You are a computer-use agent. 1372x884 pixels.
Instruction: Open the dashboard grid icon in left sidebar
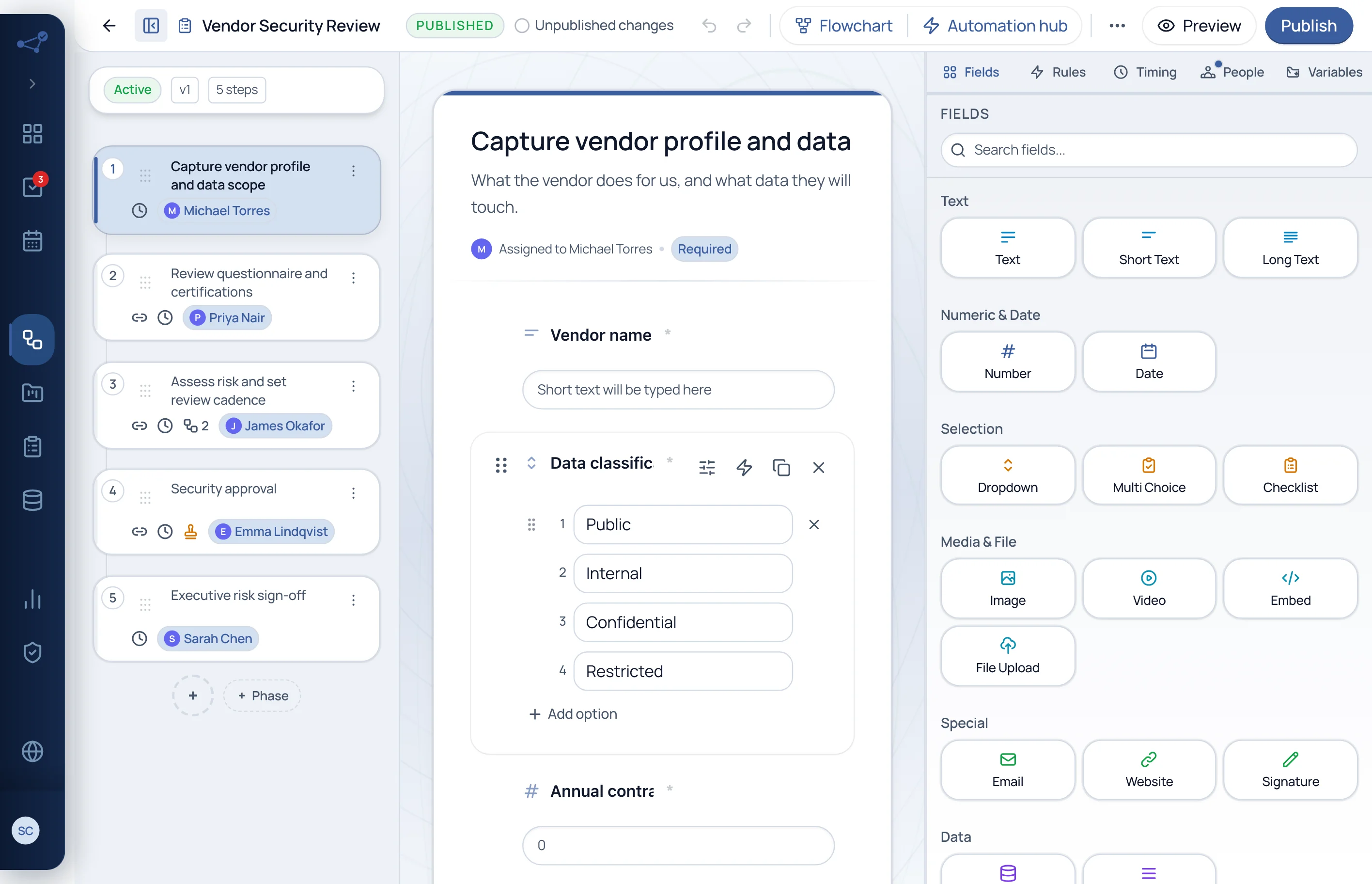click(32, 134)
